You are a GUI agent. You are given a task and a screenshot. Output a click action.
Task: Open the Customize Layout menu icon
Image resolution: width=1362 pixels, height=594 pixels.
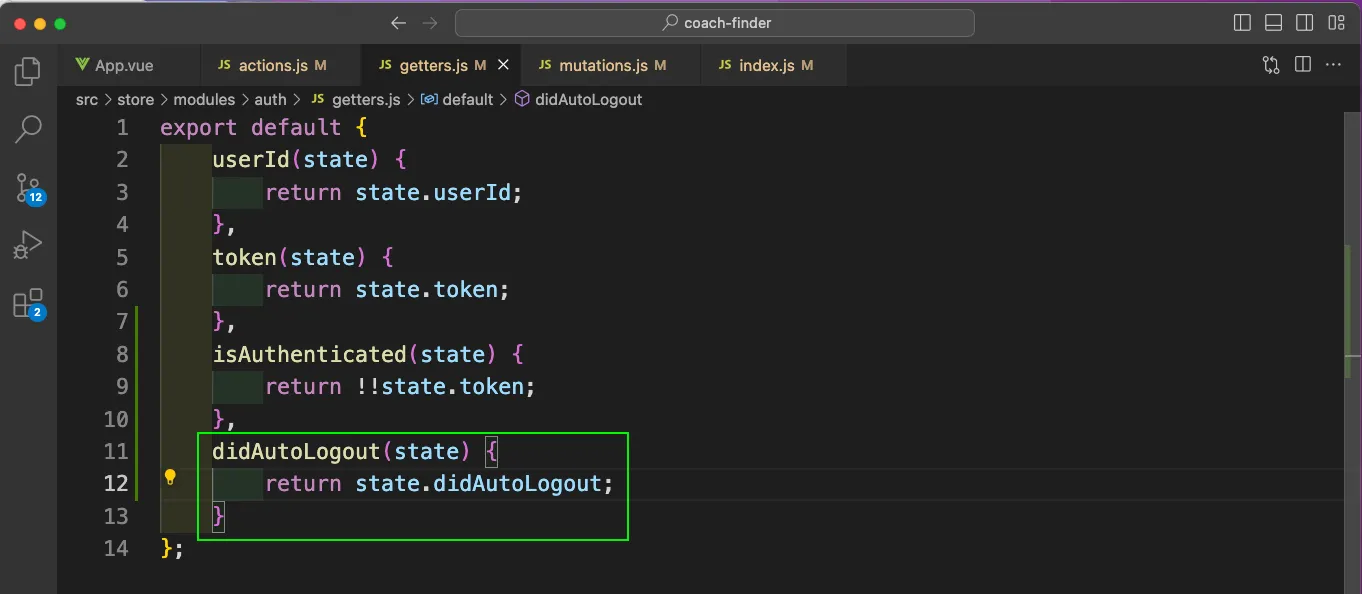(1336, 23)
